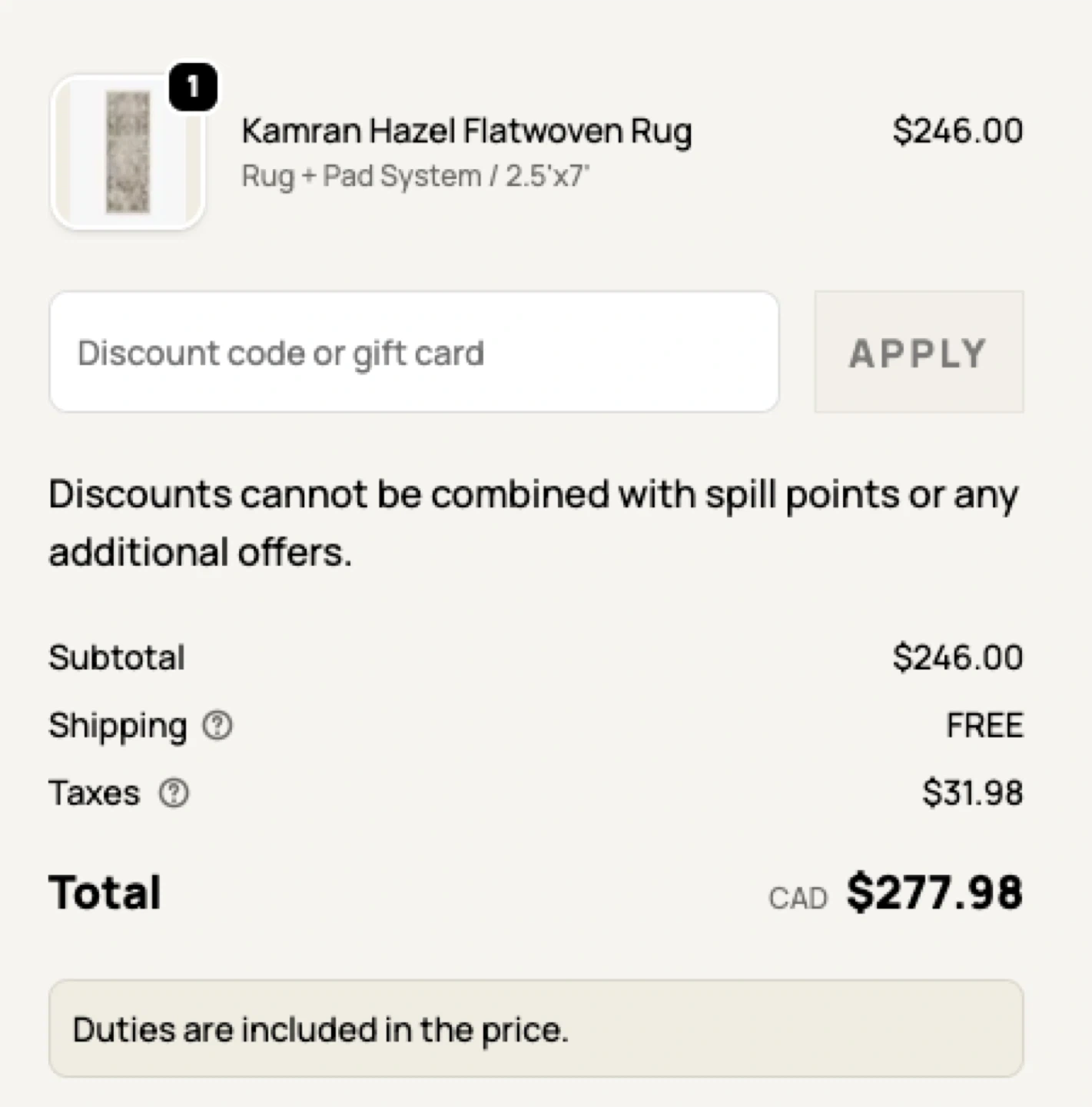Screen dimensions: 1092x1107
Task: Click the $246.00 item price beside the rug
Action: pos(958,131)
